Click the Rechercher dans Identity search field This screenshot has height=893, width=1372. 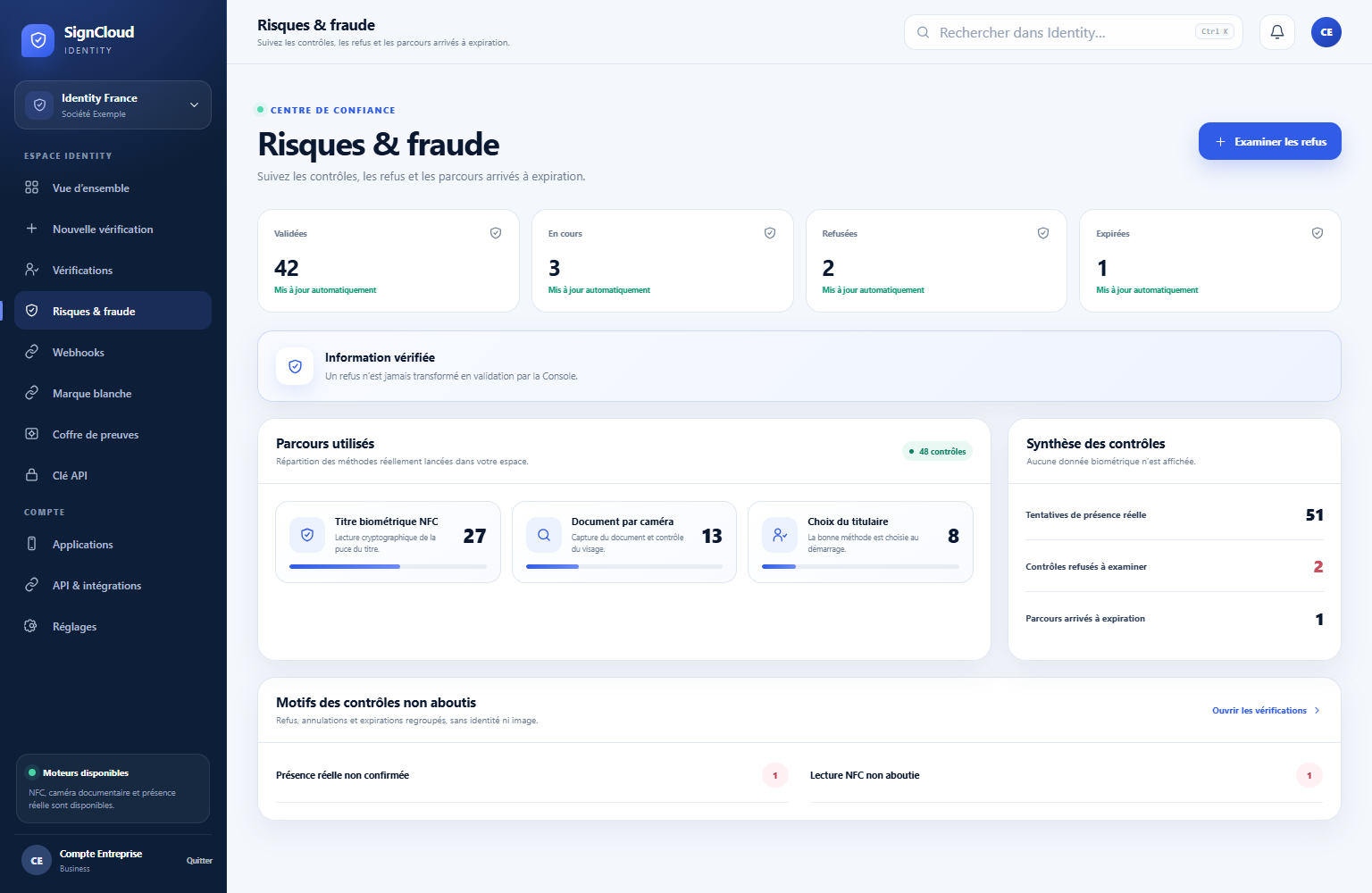[1073, 32]
